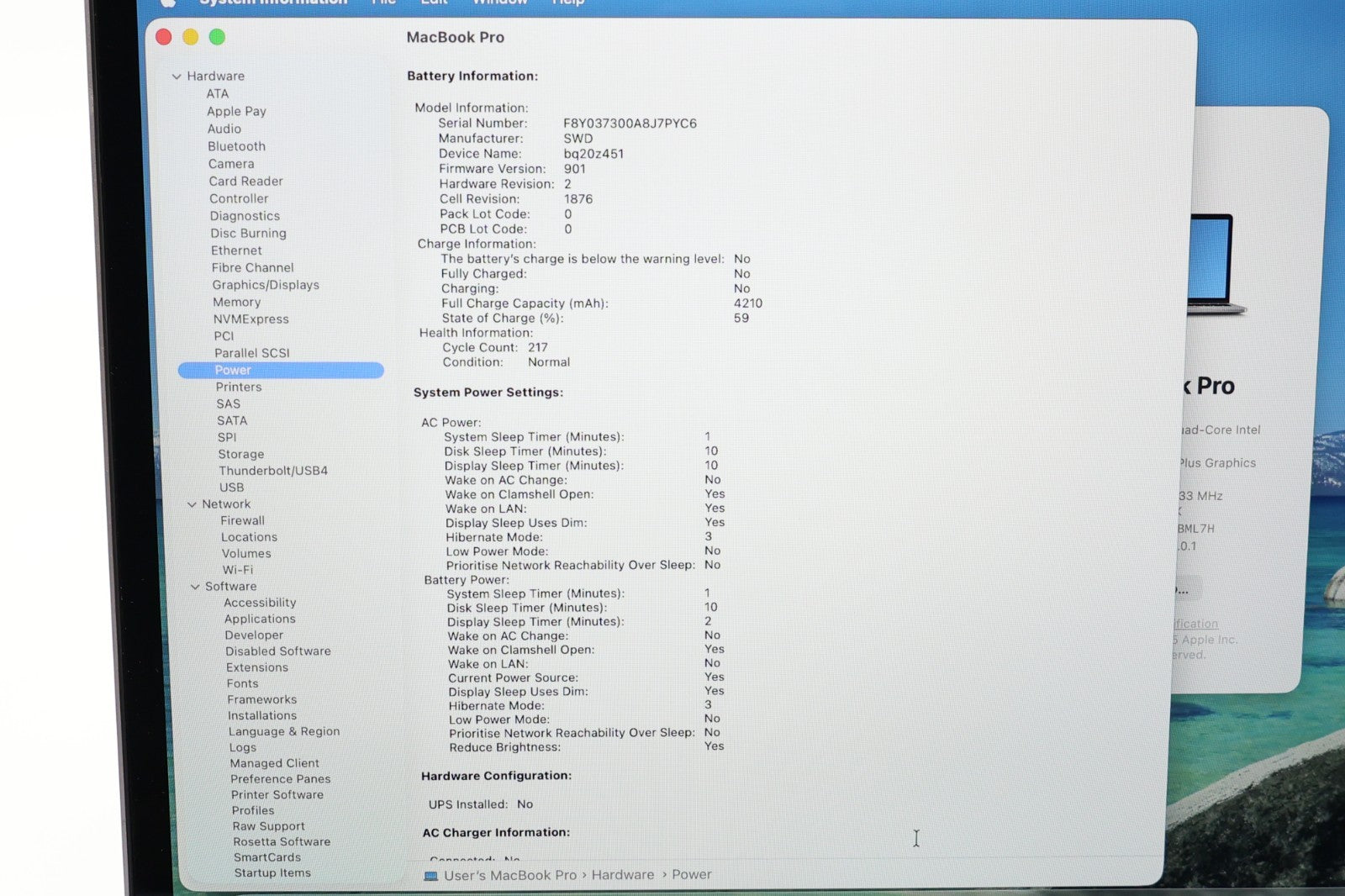
Task: Select the highlighted Power item
Action: pos(233,370)
